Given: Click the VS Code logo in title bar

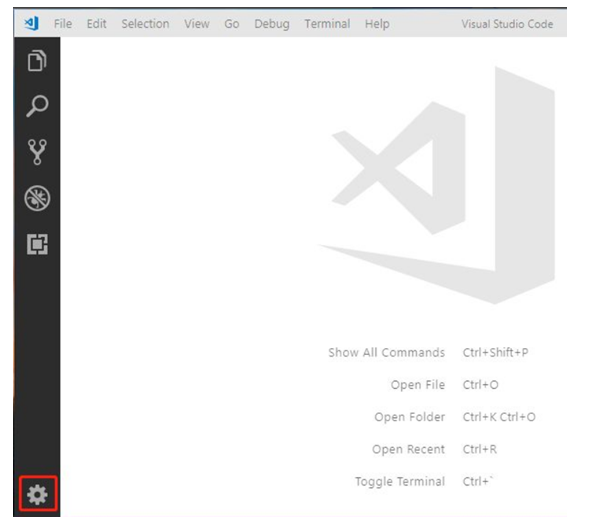Looking at the screenshot, I should [x=30, y=23].
